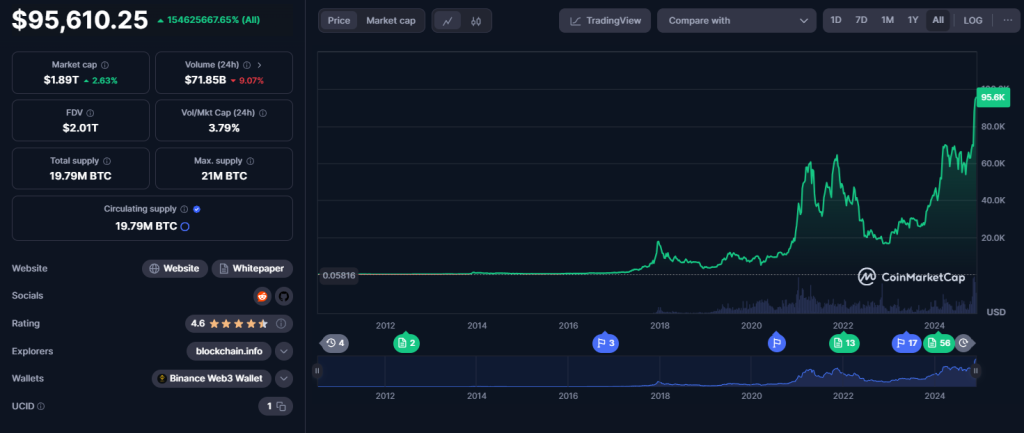The height and width of the screenshot is (433, 1024).
Task: Click the 0.05816 starting price label
Action: (x=338, y=275)
